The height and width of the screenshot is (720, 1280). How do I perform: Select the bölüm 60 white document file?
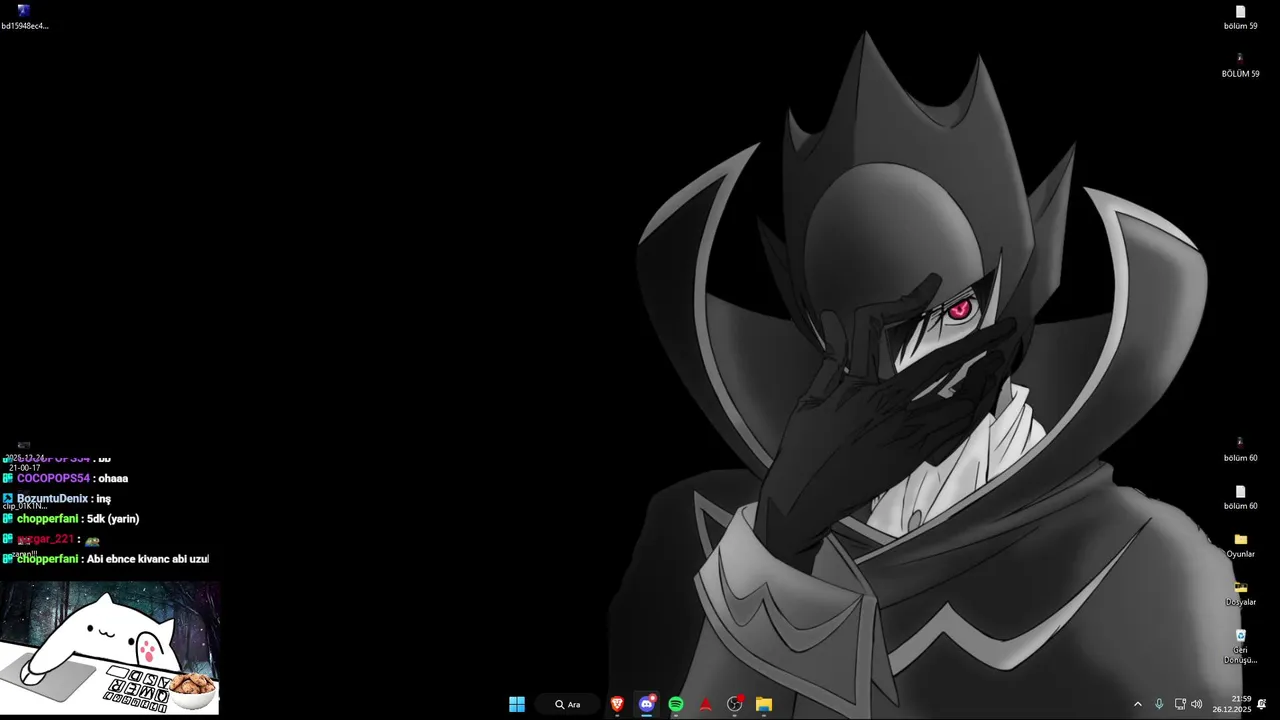click(x=1241, y=497)
